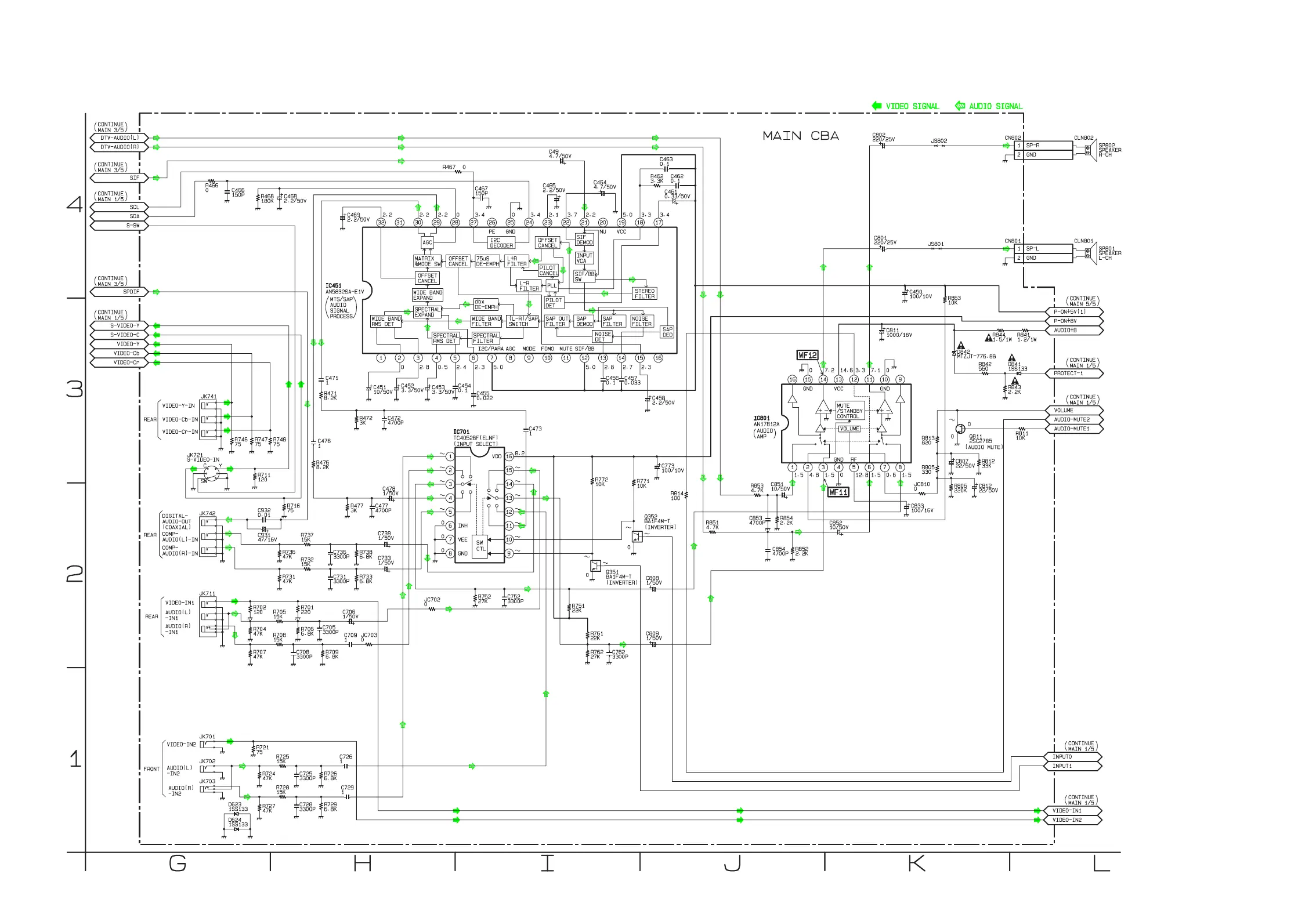Select the DTV-AUDIO(L) connector tag
Viewport: 1316px width, 921px height.
pyautogui.click(x=119, y=138)
